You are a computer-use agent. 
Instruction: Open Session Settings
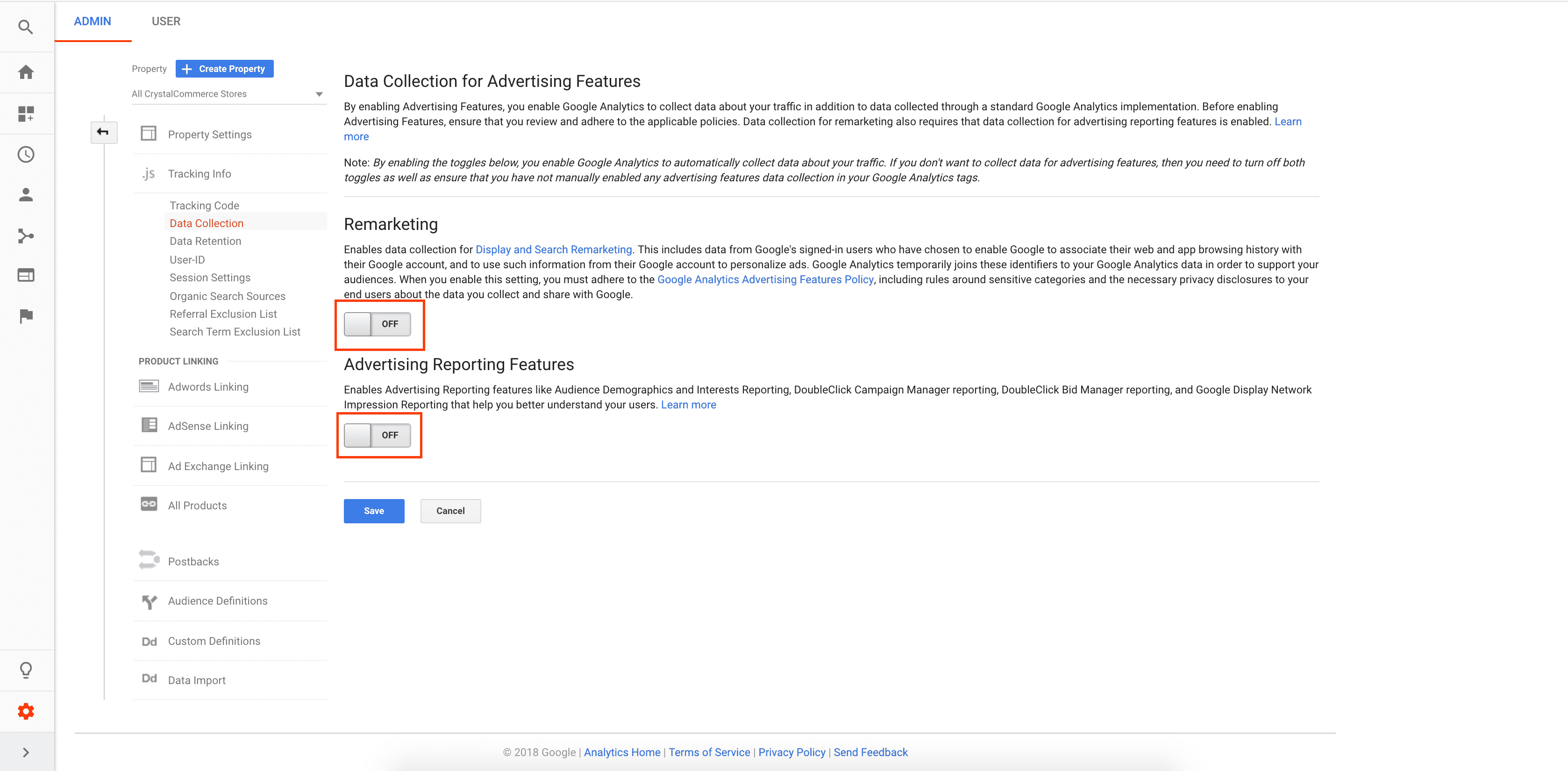(210, 278)
